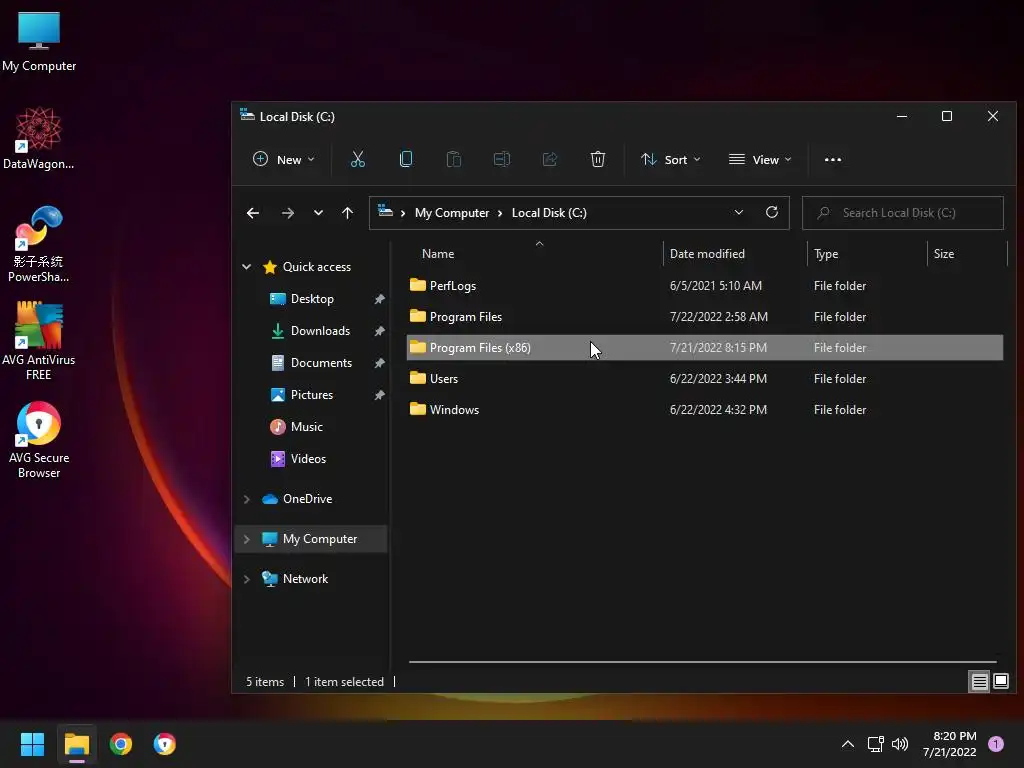The width and height of the screenshot is (1024, 768).
Task: Select Documents in Quick access
Action: pyautogui.click(x=321, y=362)
